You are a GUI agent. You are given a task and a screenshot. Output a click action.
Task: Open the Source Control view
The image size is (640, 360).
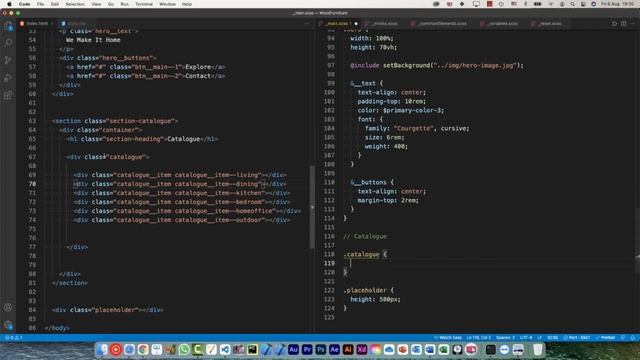click(x=8, y=60)
